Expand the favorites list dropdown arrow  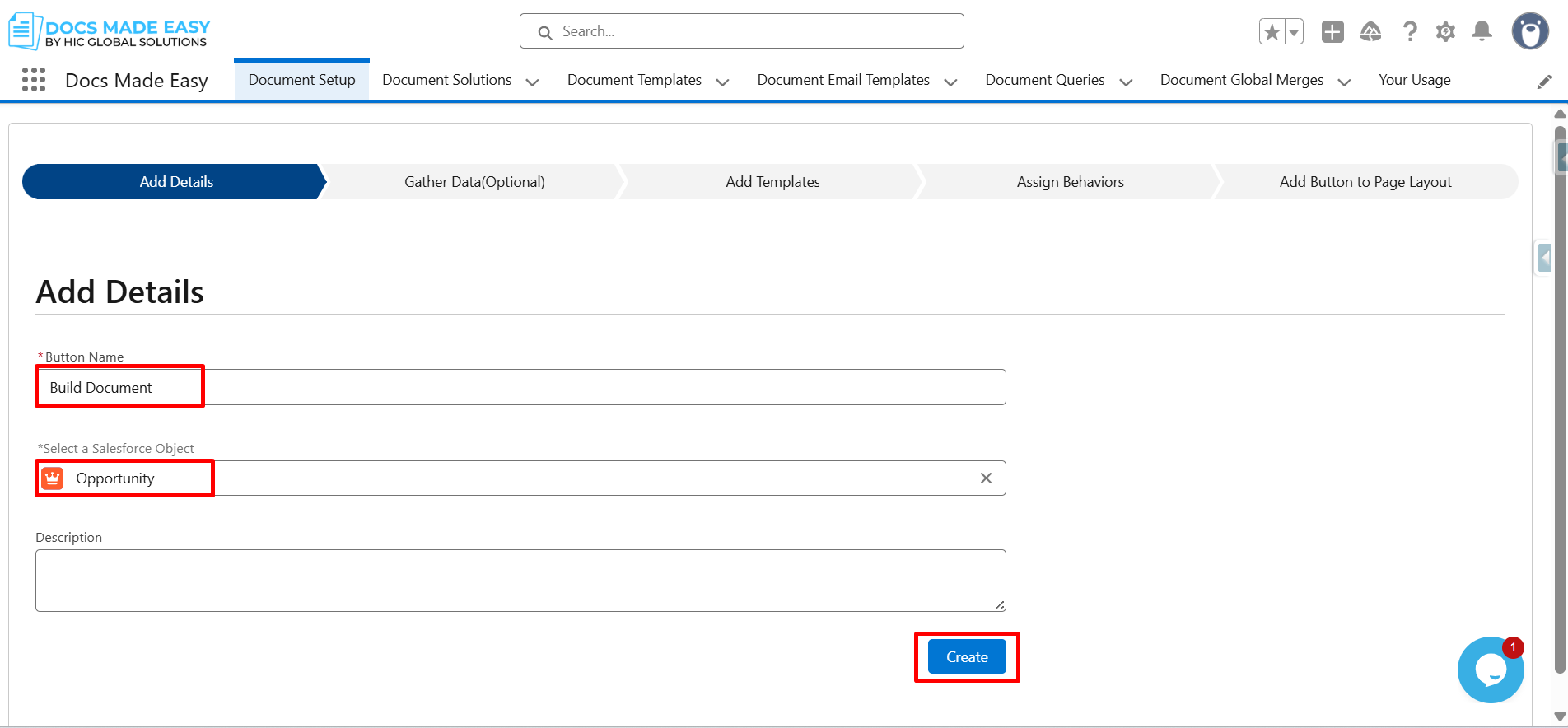point(1294,32)
